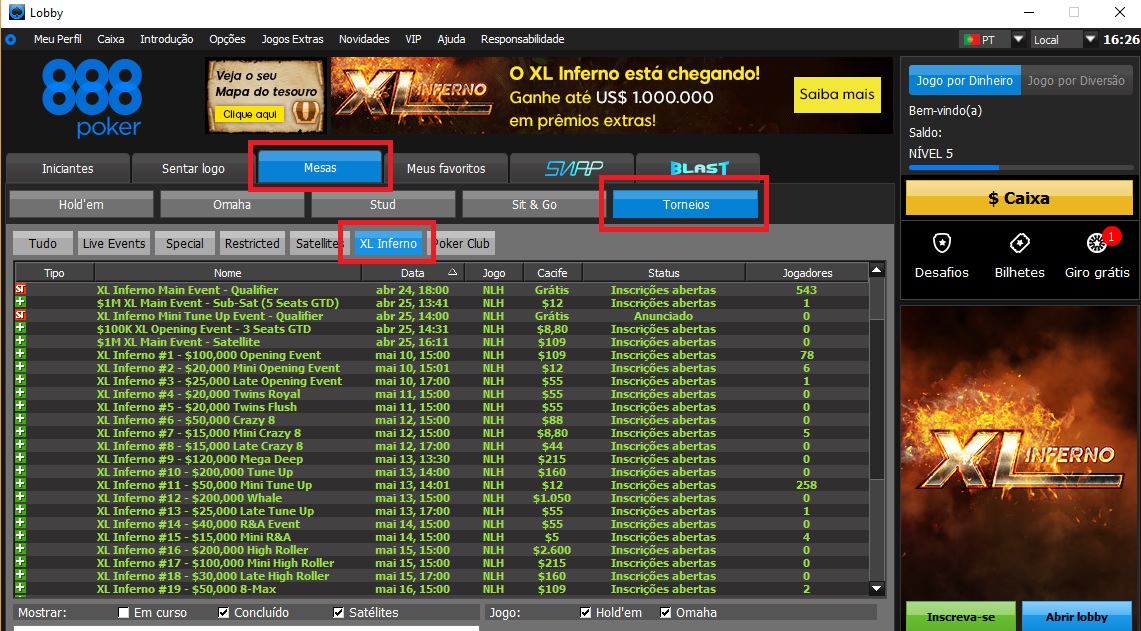Open the Ajuda menu
Screen dimensions: 1141x631
tap(451, 39)
